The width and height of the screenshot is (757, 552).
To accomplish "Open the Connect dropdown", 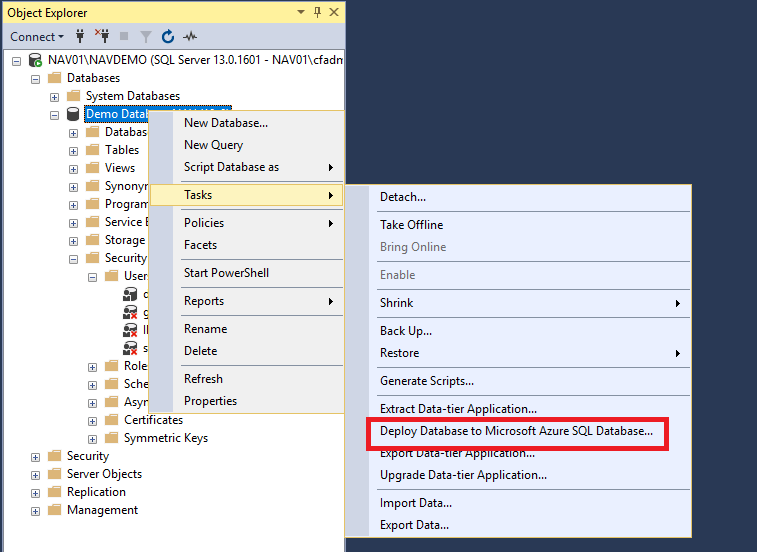I will pyautogui.click(x=36, y=37).
